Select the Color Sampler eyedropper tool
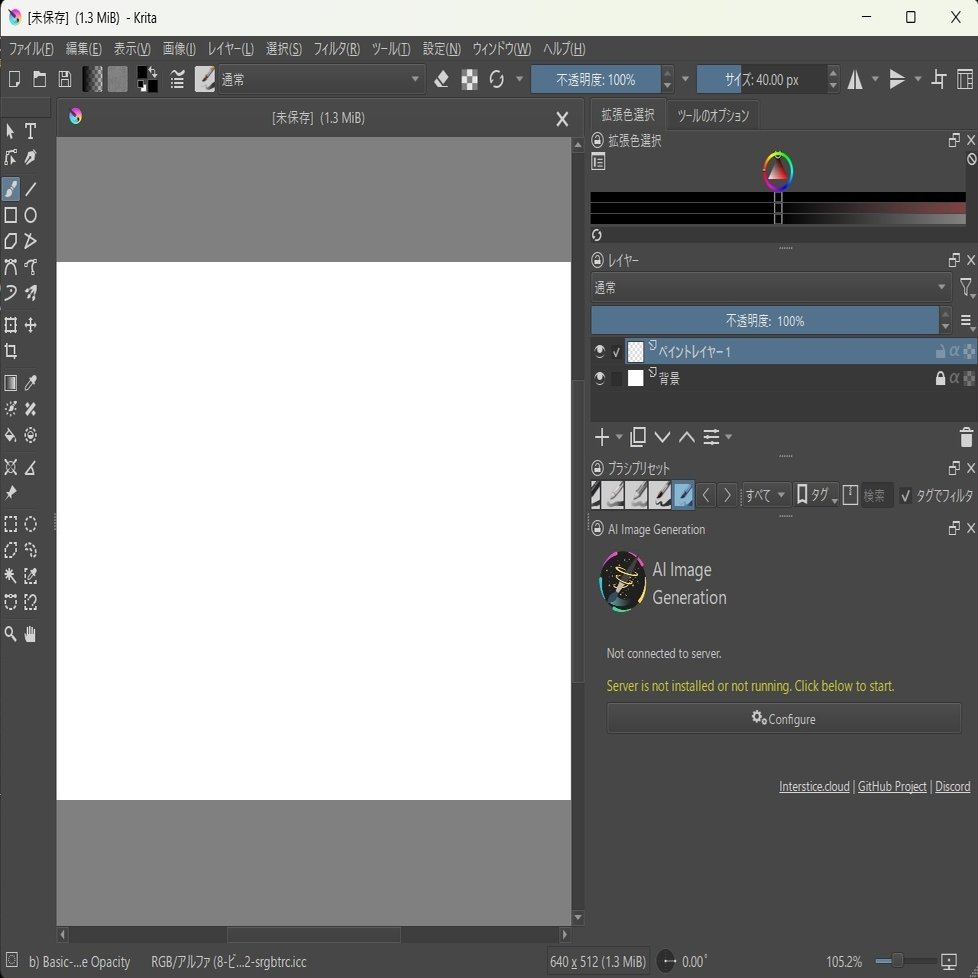 tap(31, 383)
